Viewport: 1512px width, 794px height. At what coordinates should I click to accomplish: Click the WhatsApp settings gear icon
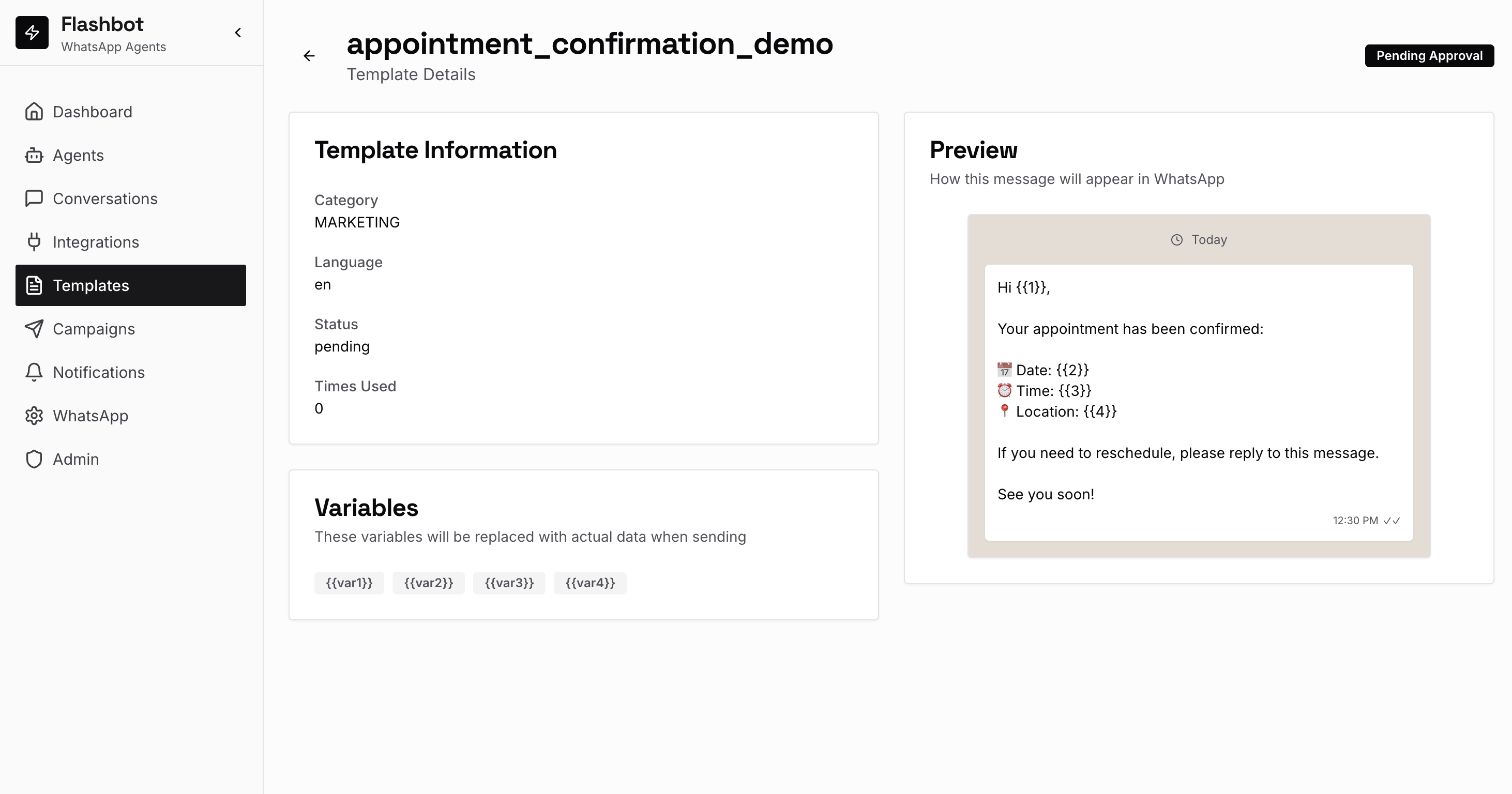pos(34,416)
